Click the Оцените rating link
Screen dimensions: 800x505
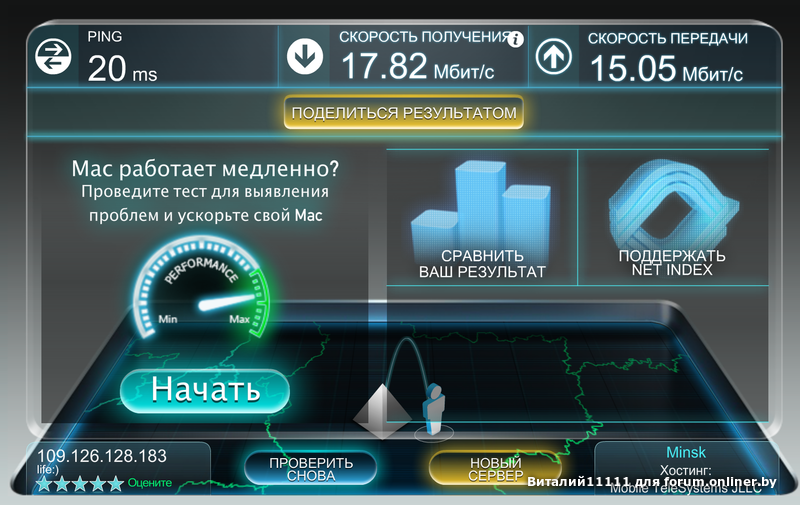(x=149, y=483)
